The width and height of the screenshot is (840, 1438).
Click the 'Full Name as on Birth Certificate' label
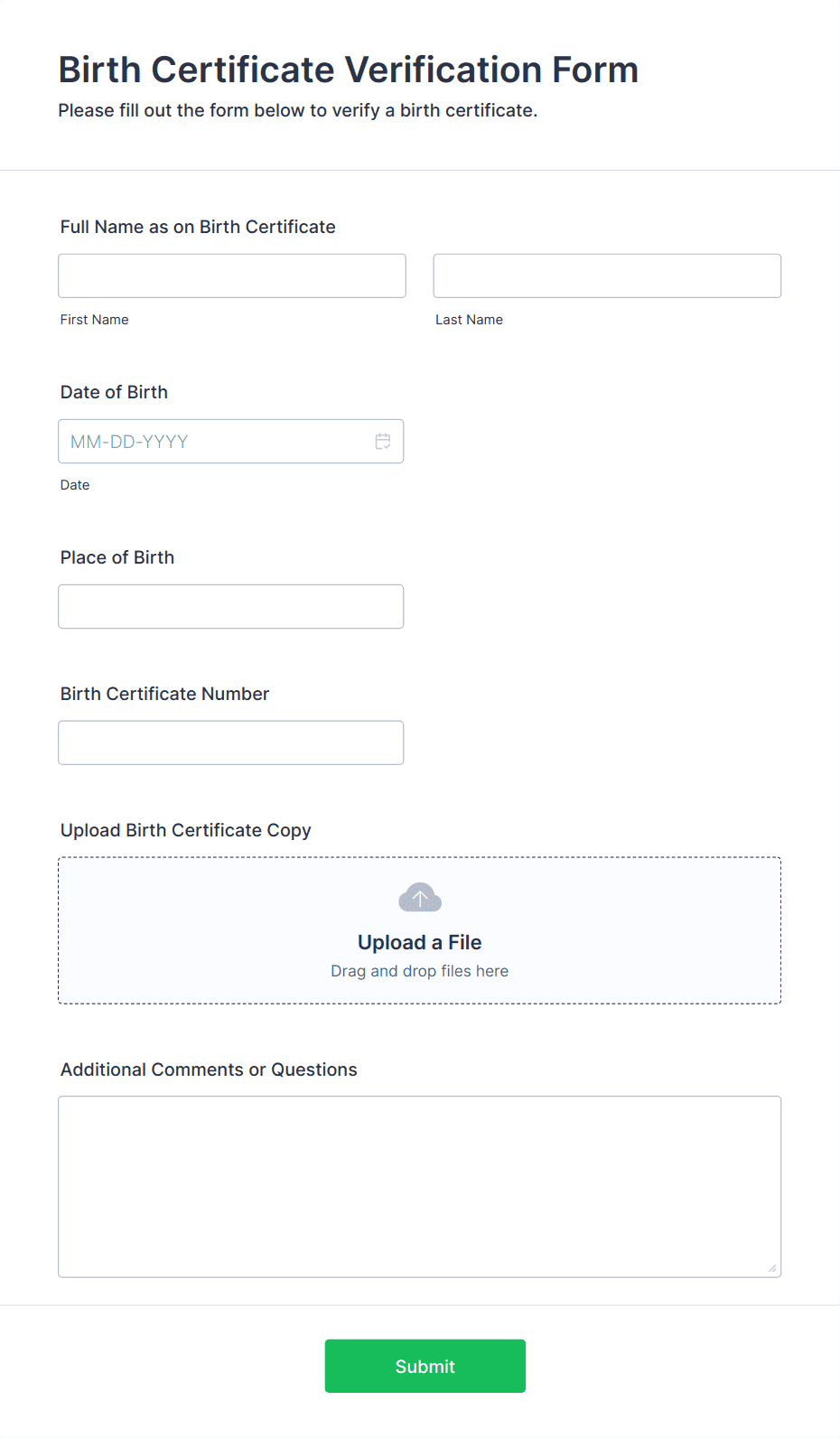(198, 227)
